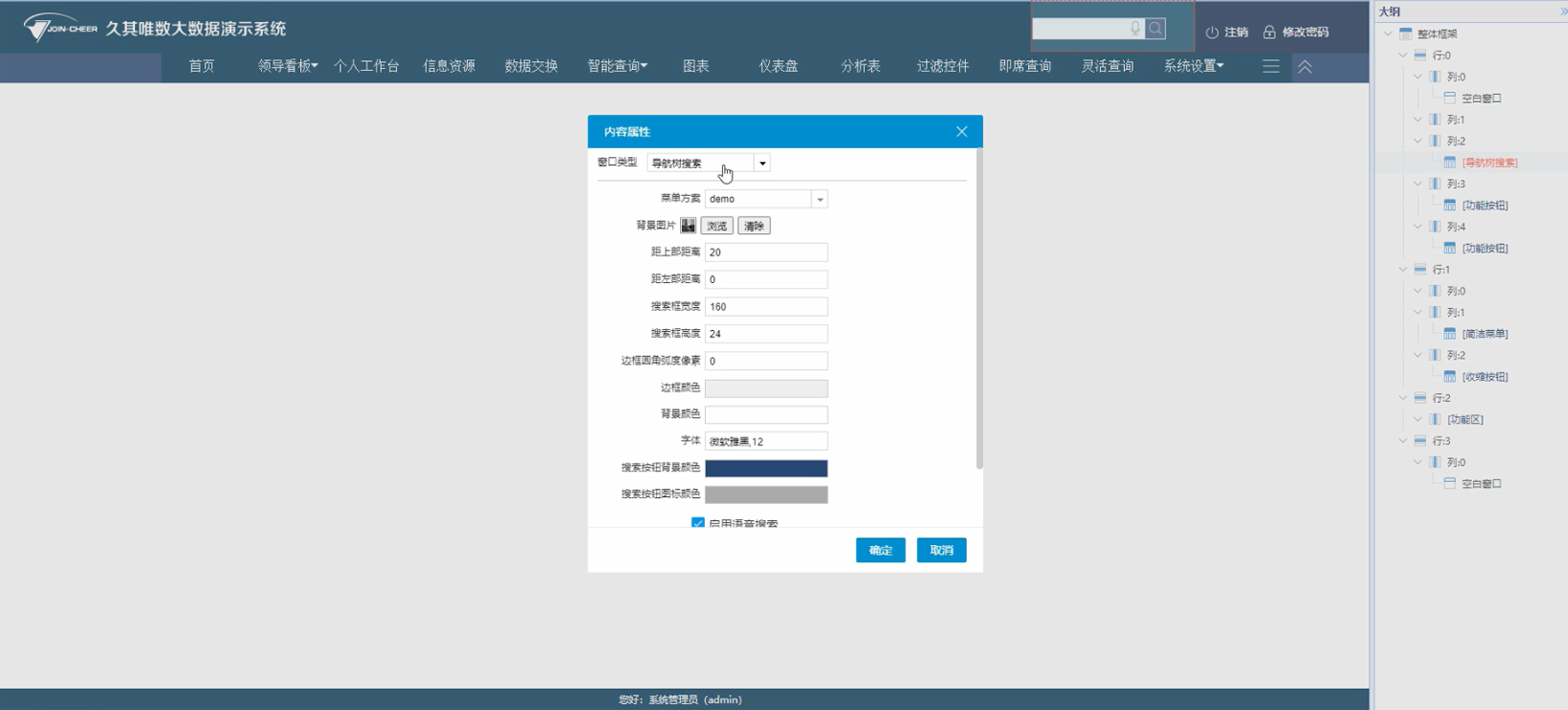1568x710 pixels.
Task: Click the 注销 logout power icon
Action: coord(1212,33)
